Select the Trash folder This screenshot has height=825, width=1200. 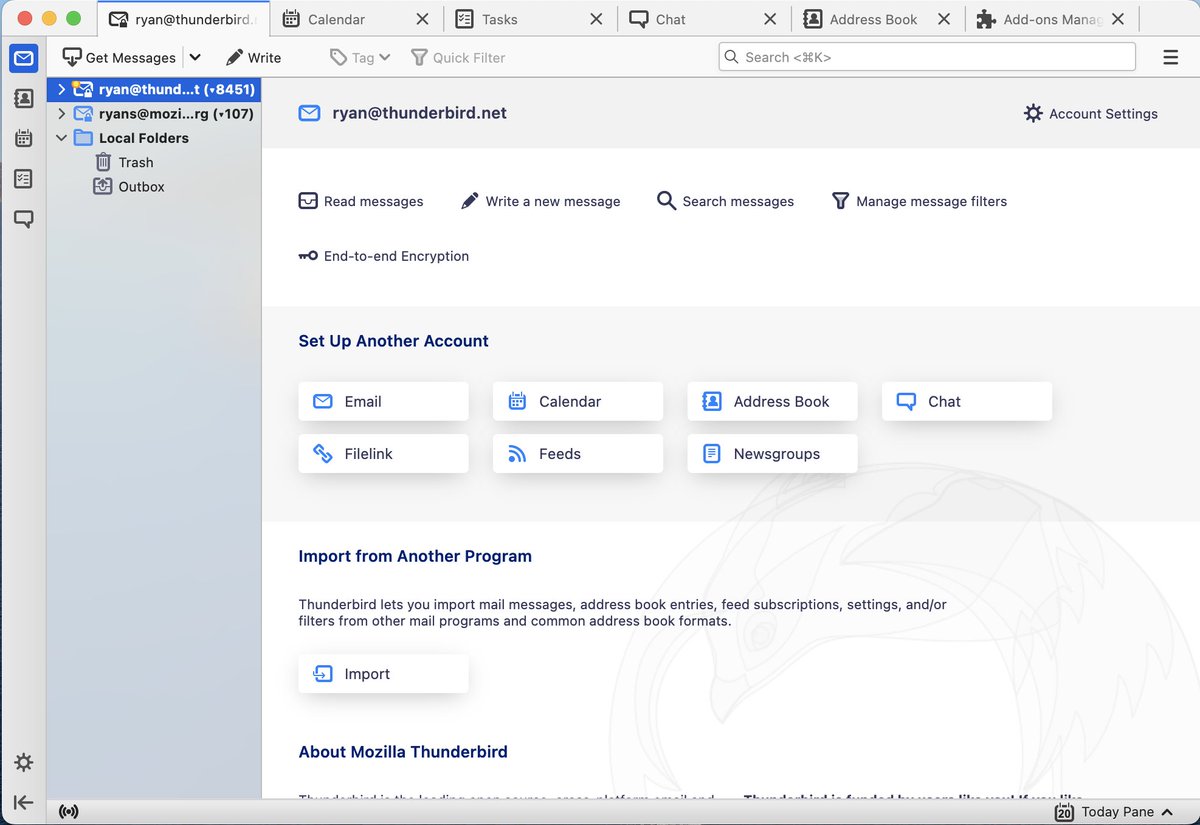135,162
